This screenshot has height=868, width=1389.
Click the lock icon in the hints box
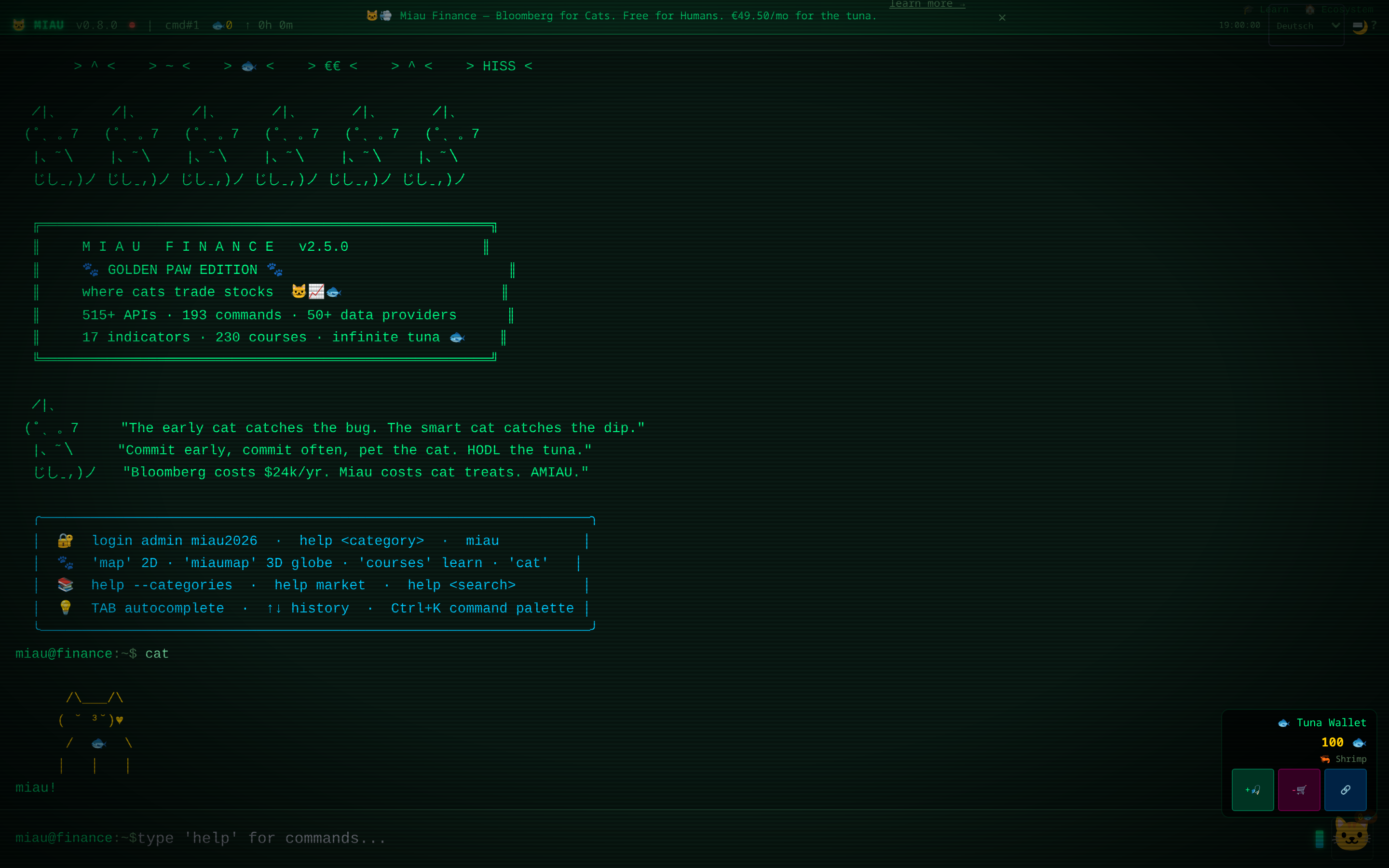point(66,540)
